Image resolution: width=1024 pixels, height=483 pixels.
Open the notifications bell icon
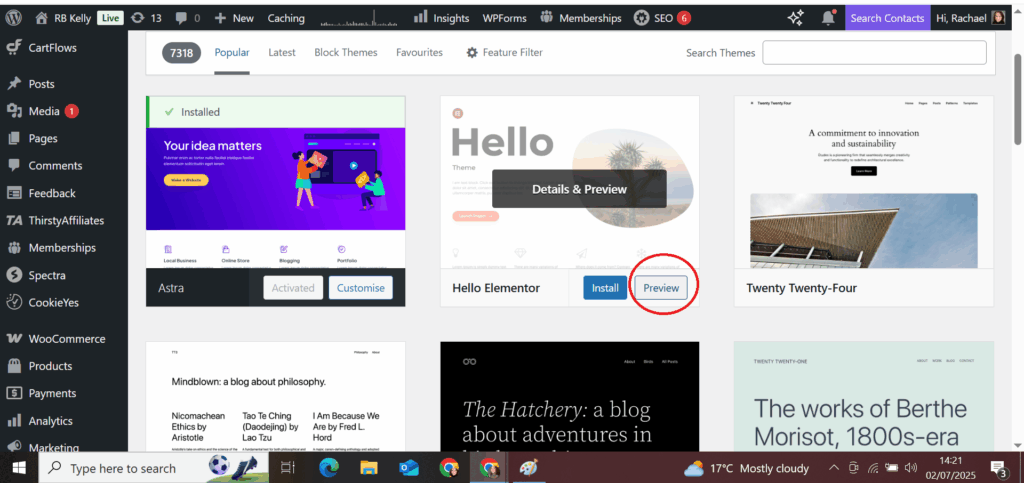(x=828, y=18)
